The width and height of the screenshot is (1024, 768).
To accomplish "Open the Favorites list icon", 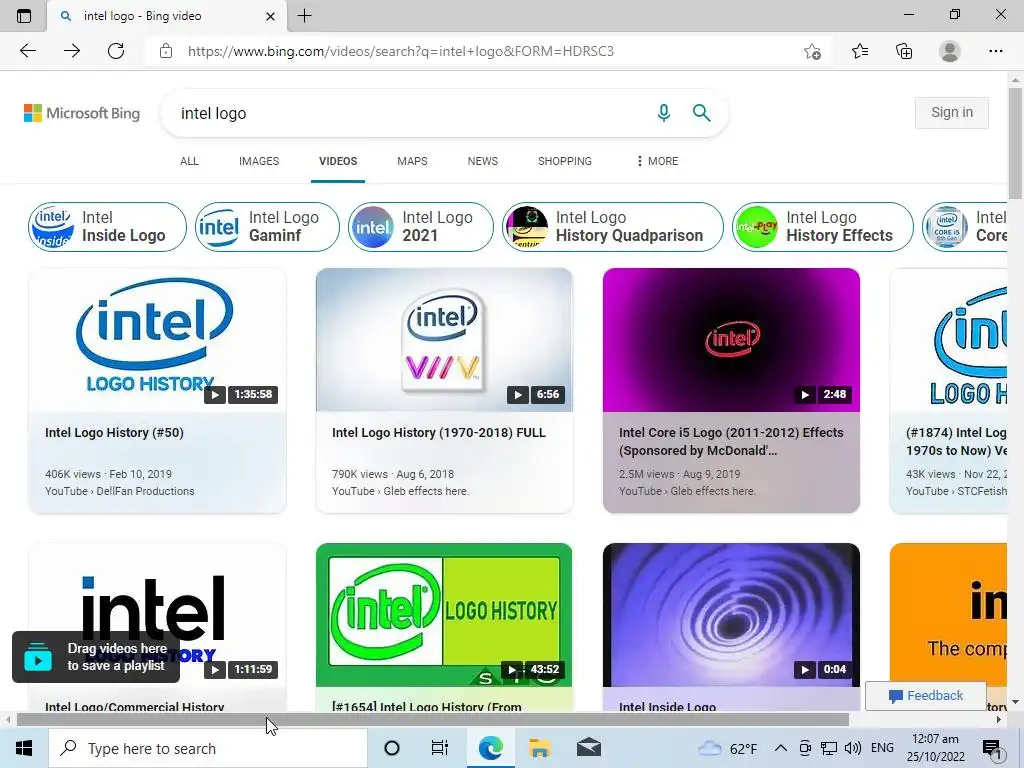I will coord(860,51).
